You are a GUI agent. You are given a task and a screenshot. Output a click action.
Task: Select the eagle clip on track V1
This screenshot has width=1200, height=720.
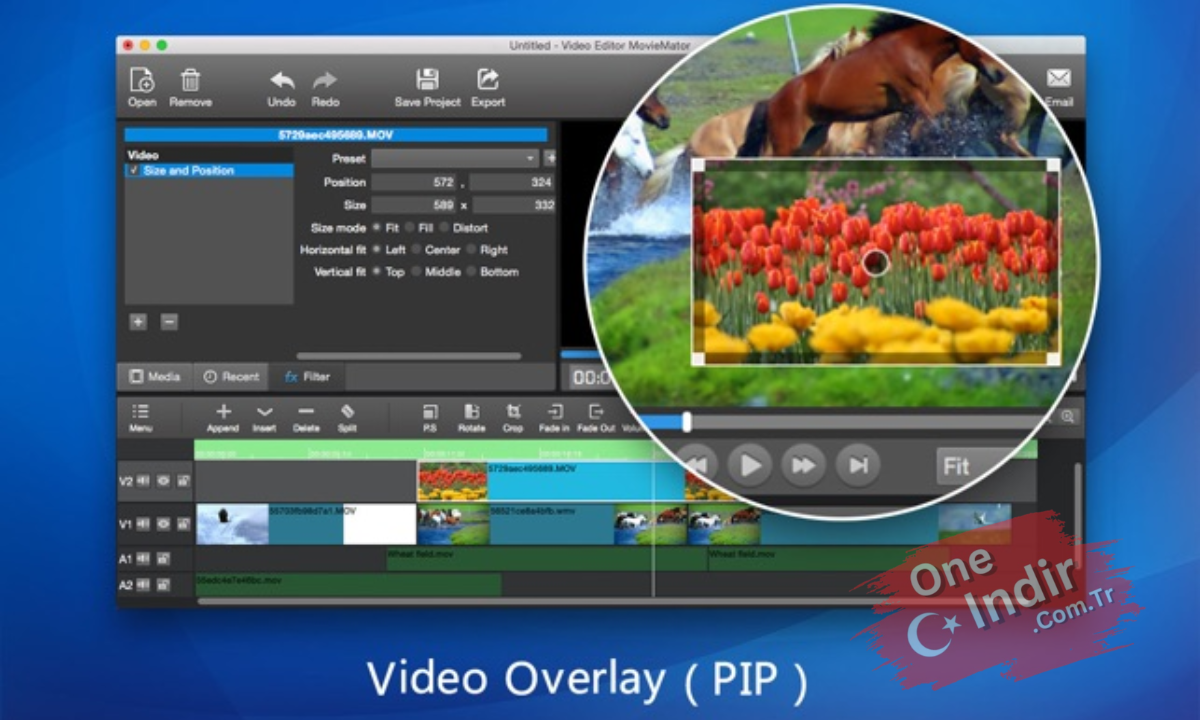click(306, 524)
